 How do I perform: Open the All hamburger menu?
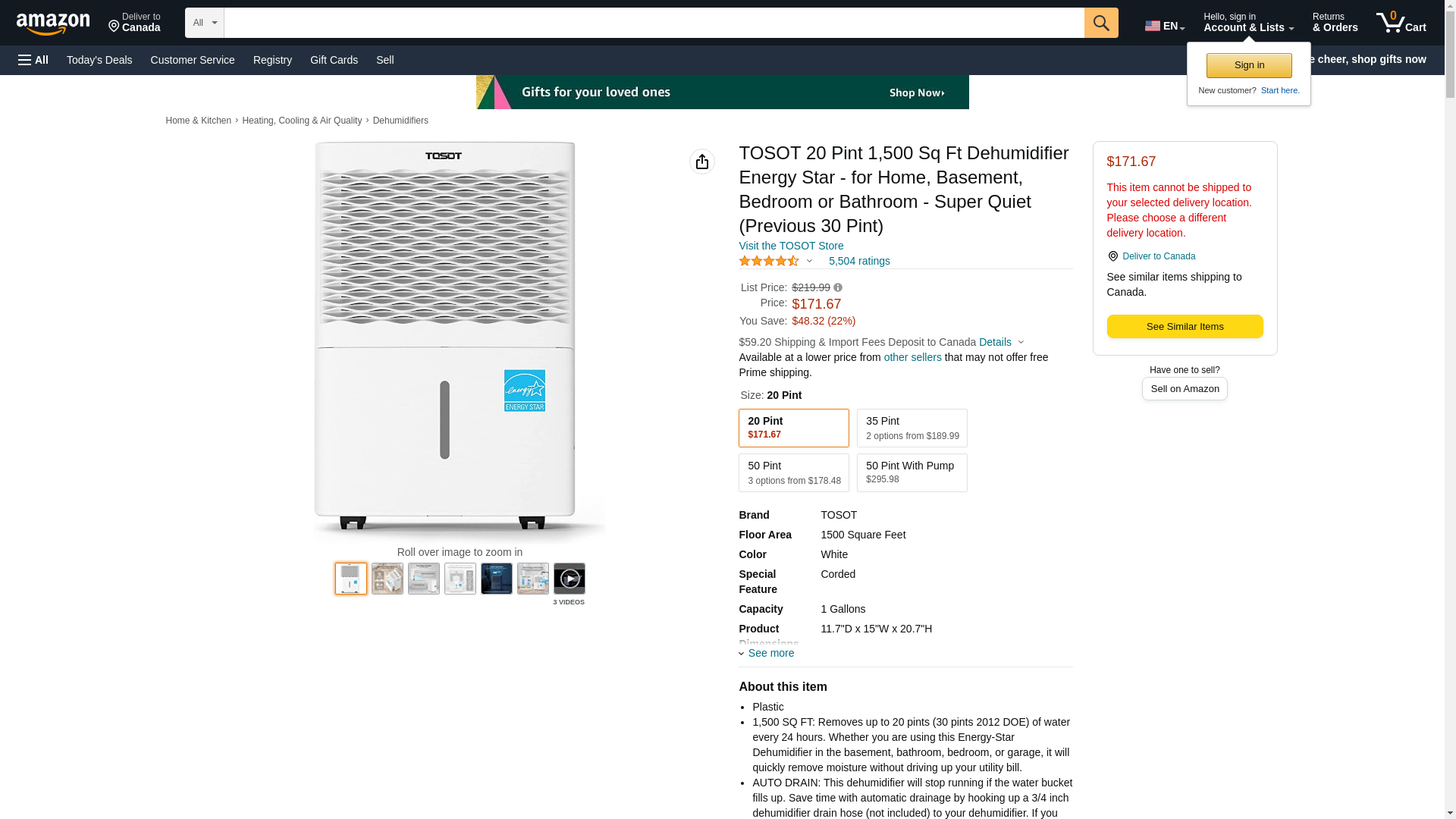click(33, 60)
